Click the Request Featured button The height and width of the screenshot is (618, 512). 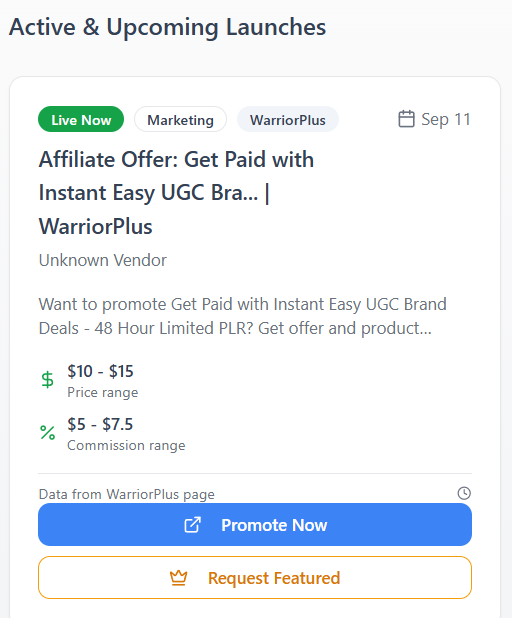coord(255,578)
